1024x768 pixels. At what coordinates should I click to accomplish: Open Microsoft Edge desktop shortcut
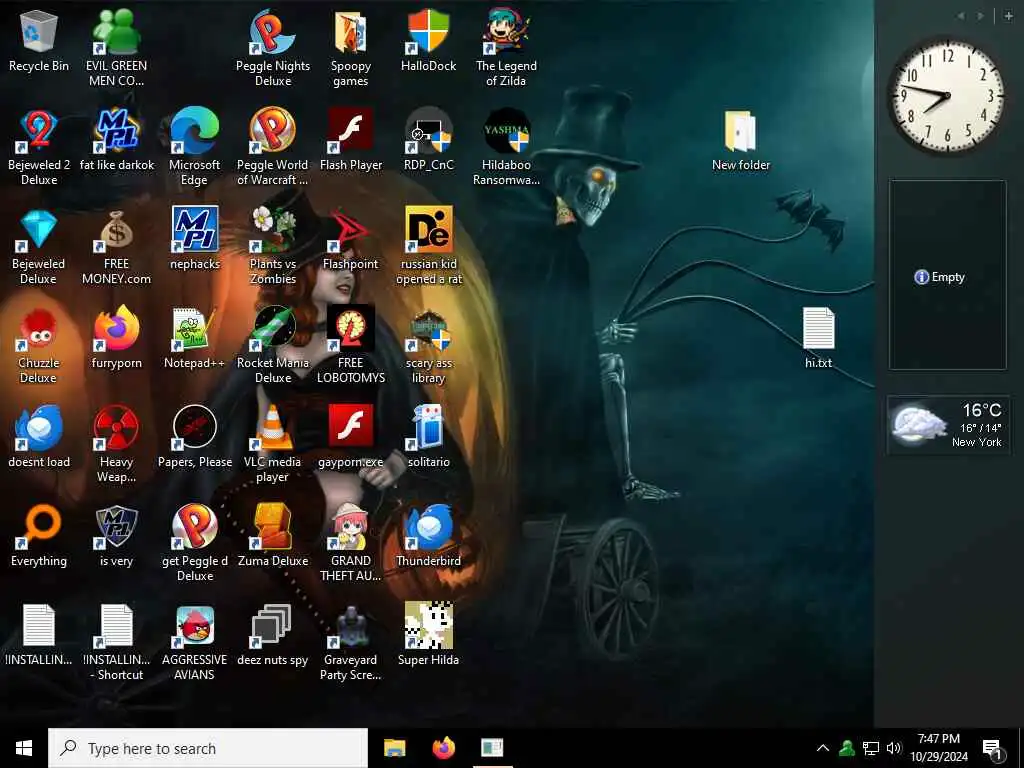[195, 148]
